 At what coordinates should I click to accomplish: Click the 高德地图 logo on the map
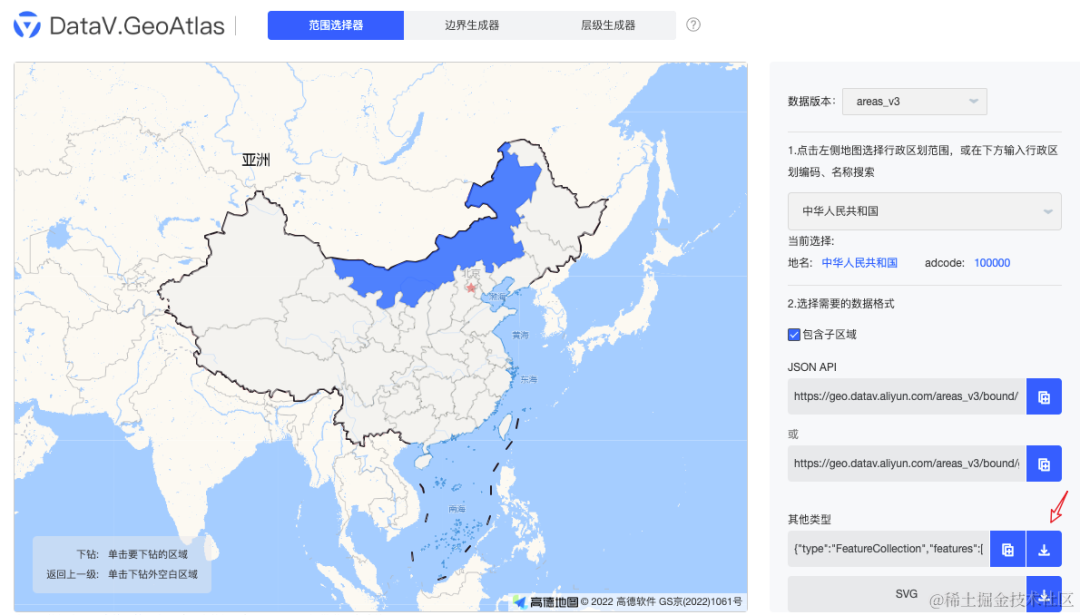pyautogui.click(x=546, y=602)
